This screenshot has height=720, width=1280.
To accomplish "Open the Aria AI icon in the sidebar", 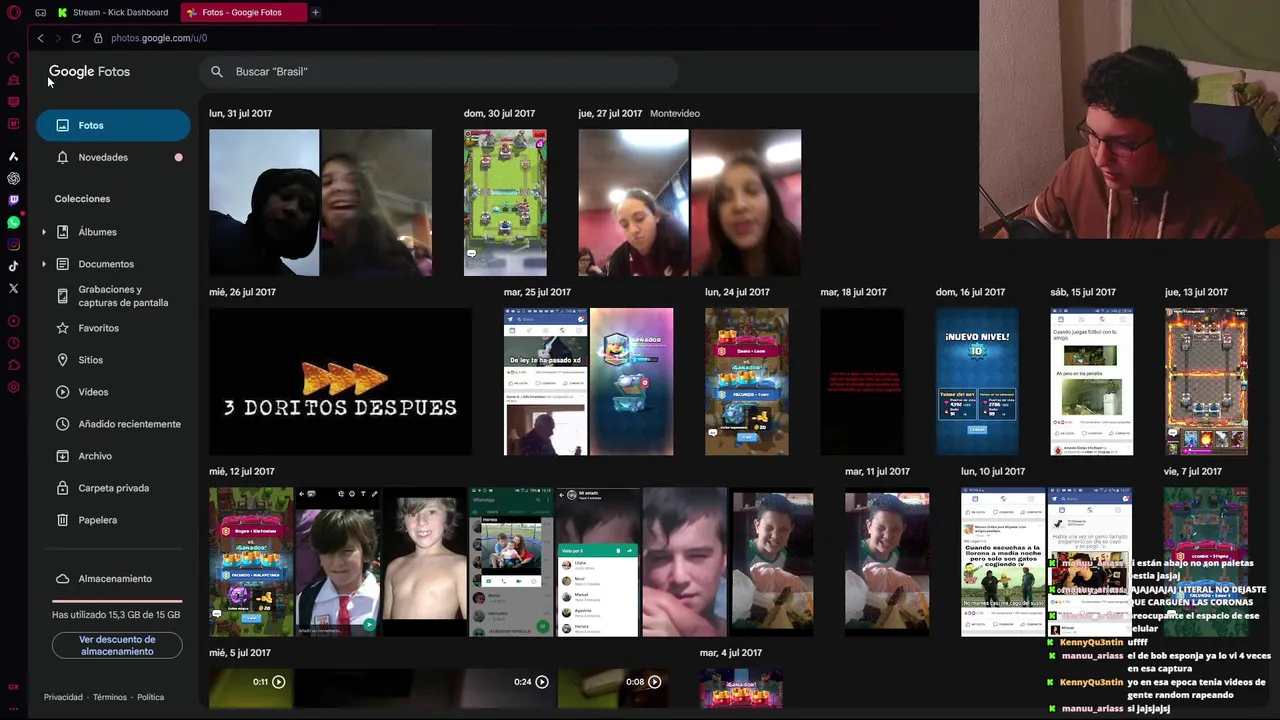I will tap(13, 157).
